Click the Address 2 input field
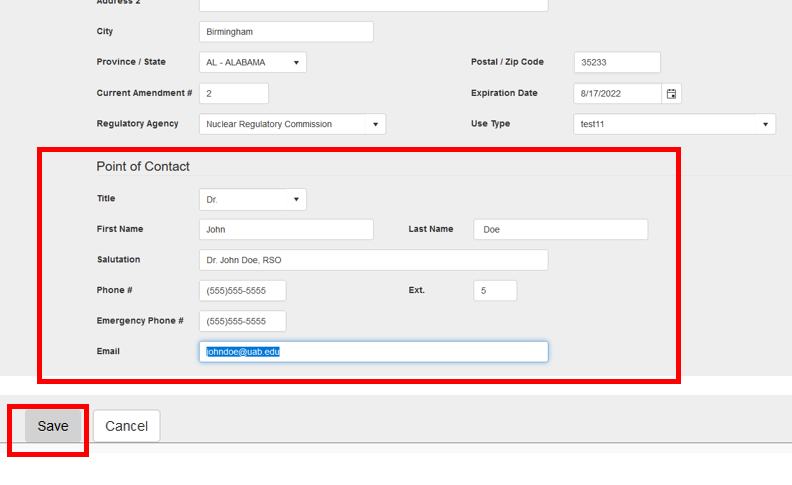The image size is (792, 485). [x=373, y=4]
